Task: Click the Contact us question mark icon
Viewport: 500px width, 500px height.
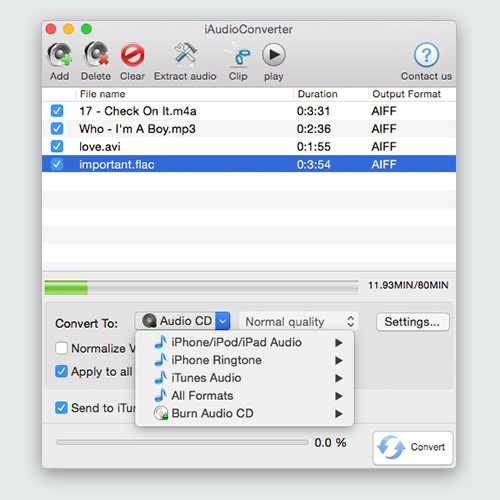Action: coord(426,54)
